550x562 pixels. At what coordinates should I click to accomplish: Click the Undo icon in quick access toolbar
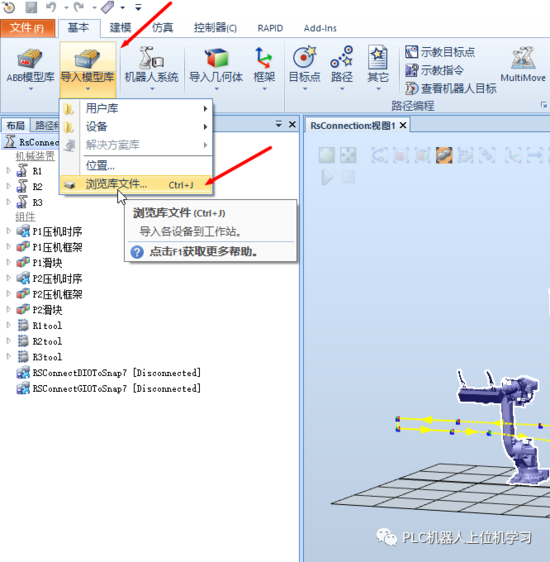point(51,7)
